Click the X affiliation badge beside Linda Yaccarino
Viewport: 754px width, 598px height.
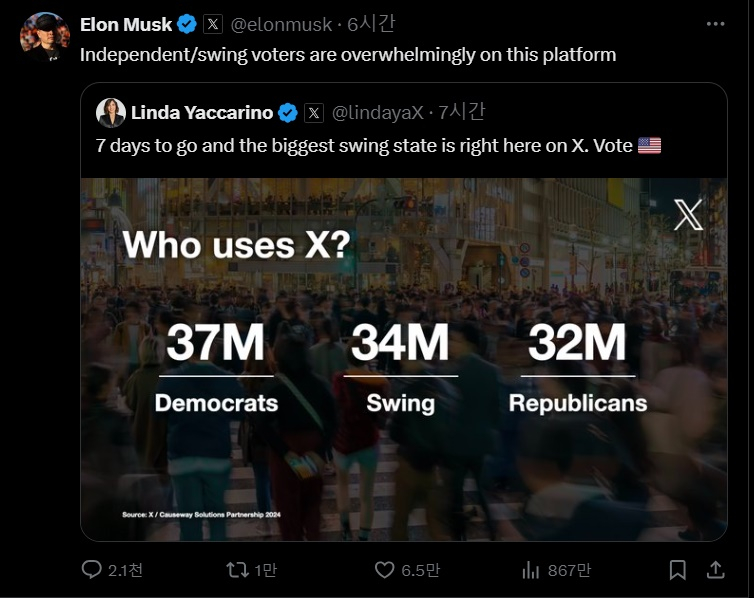click(x=314, y=113)
